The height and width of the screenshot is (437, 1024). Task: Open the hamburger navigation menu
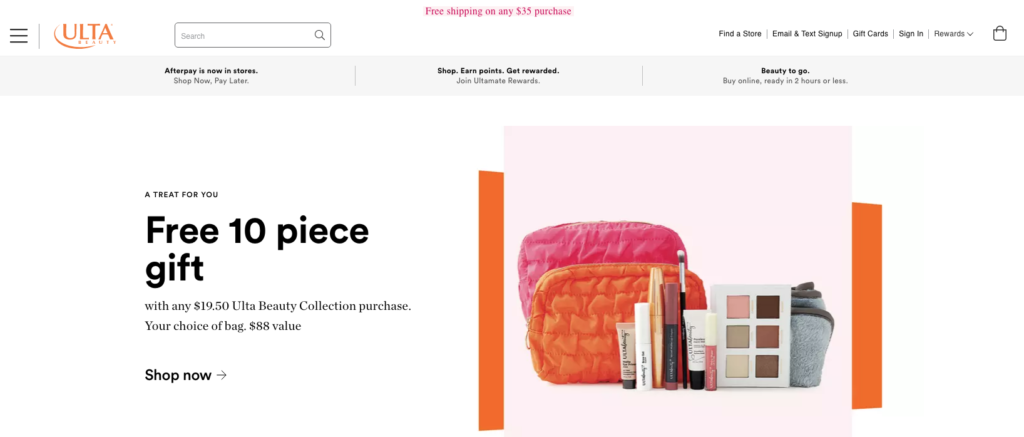pyautogui.click(x=19, y=35)
